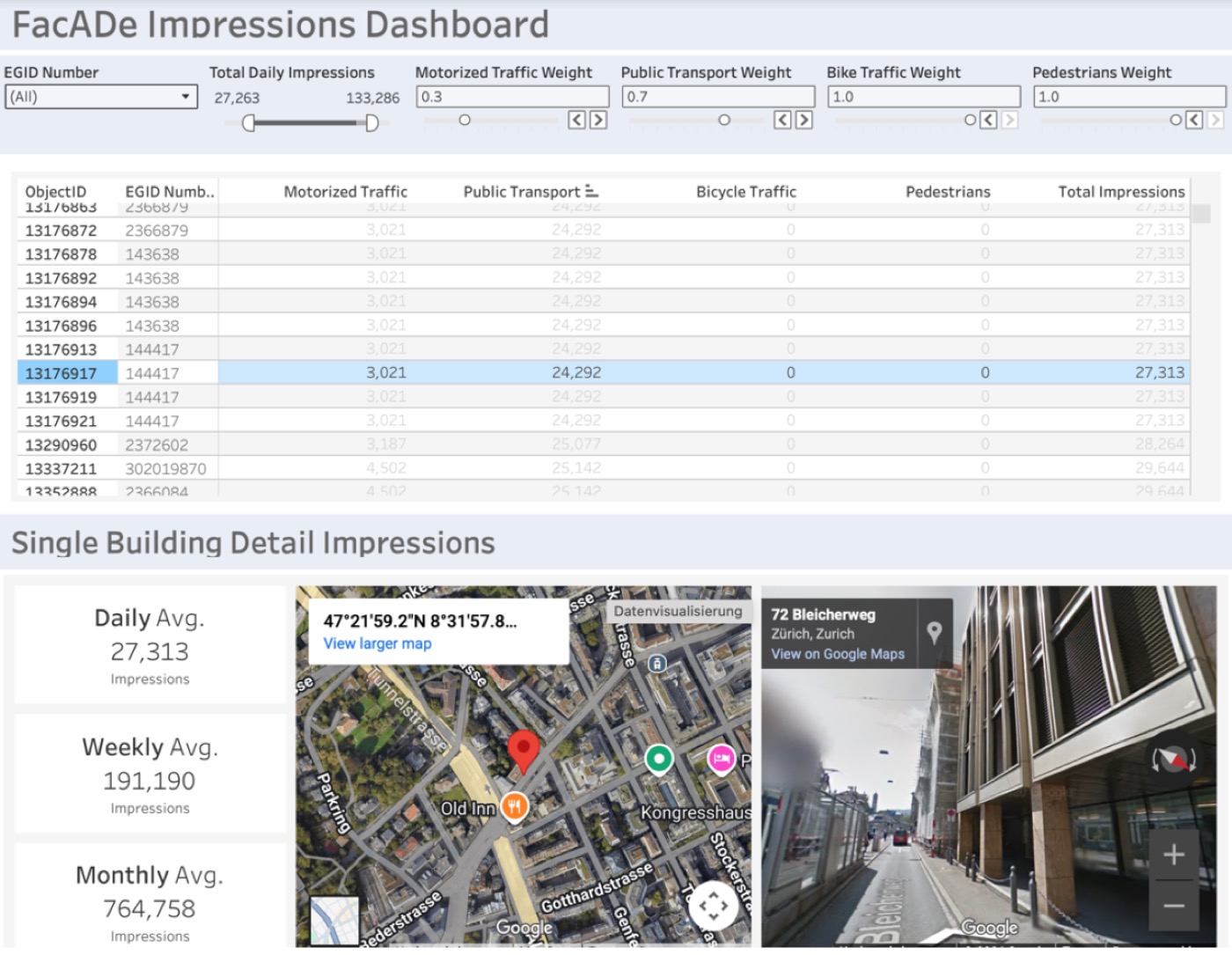Click the Monthly Avg. 764,758 impressions card
1232x955 pixels.
coord(150,898)
